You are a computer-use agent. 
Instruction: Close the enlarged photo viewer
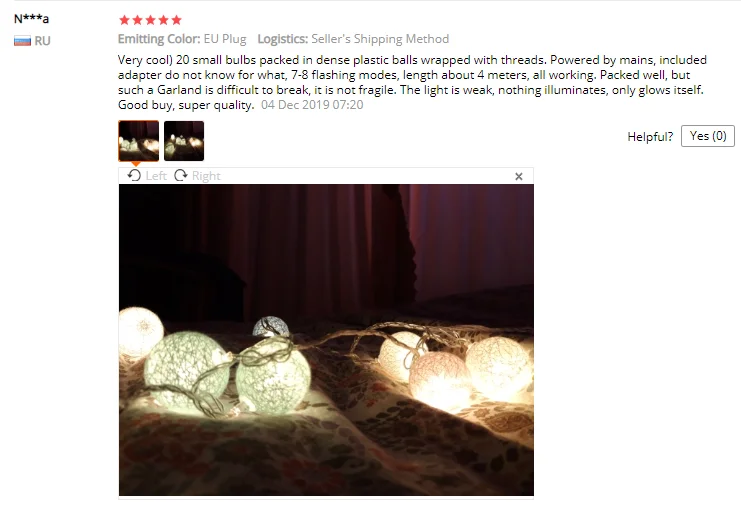[x=518, y=176]
